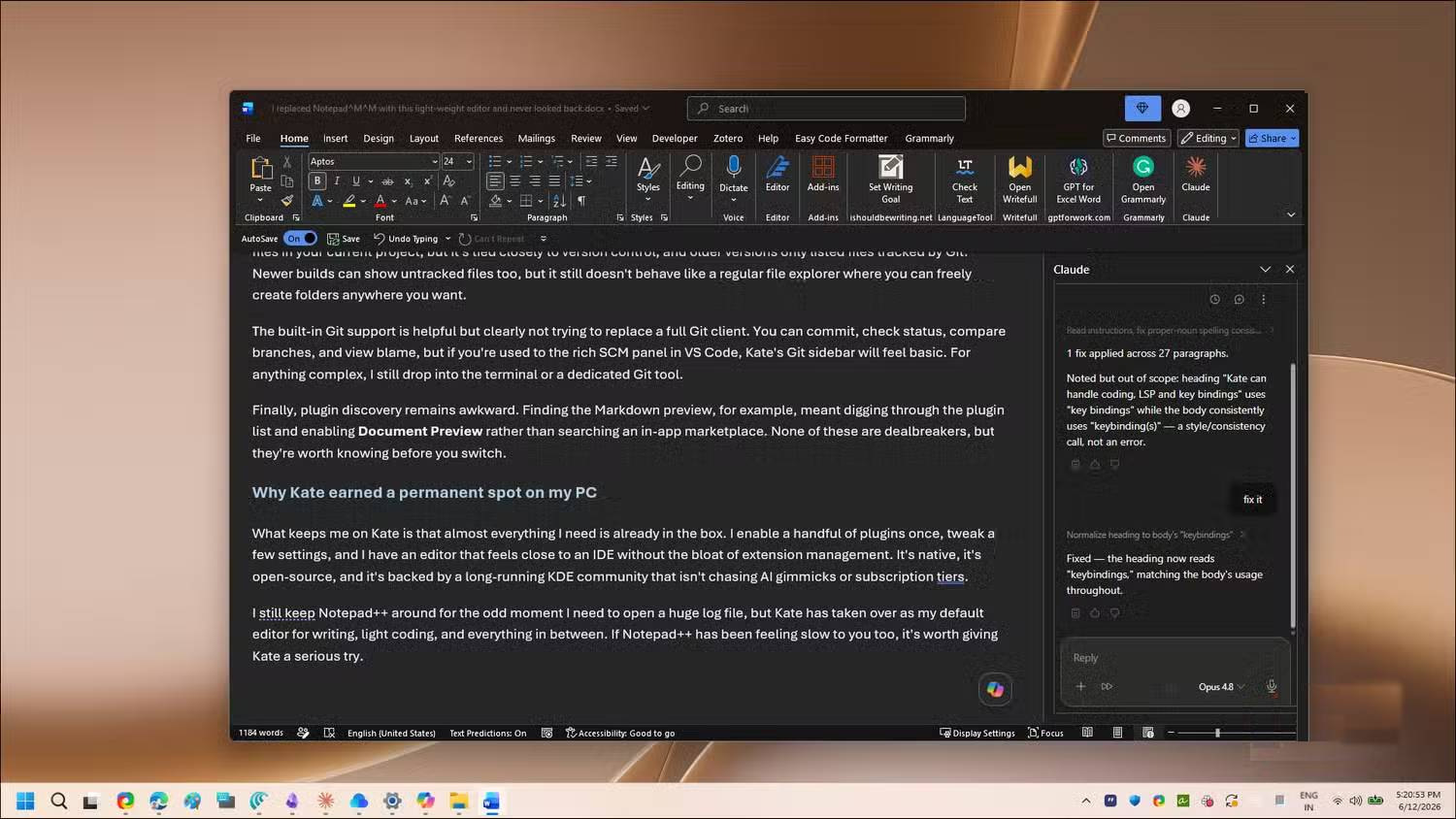The height and width of the screenshot is (819, 1456).
Task: Open the Styles gallery dropdown
Action: pos(648,199)
